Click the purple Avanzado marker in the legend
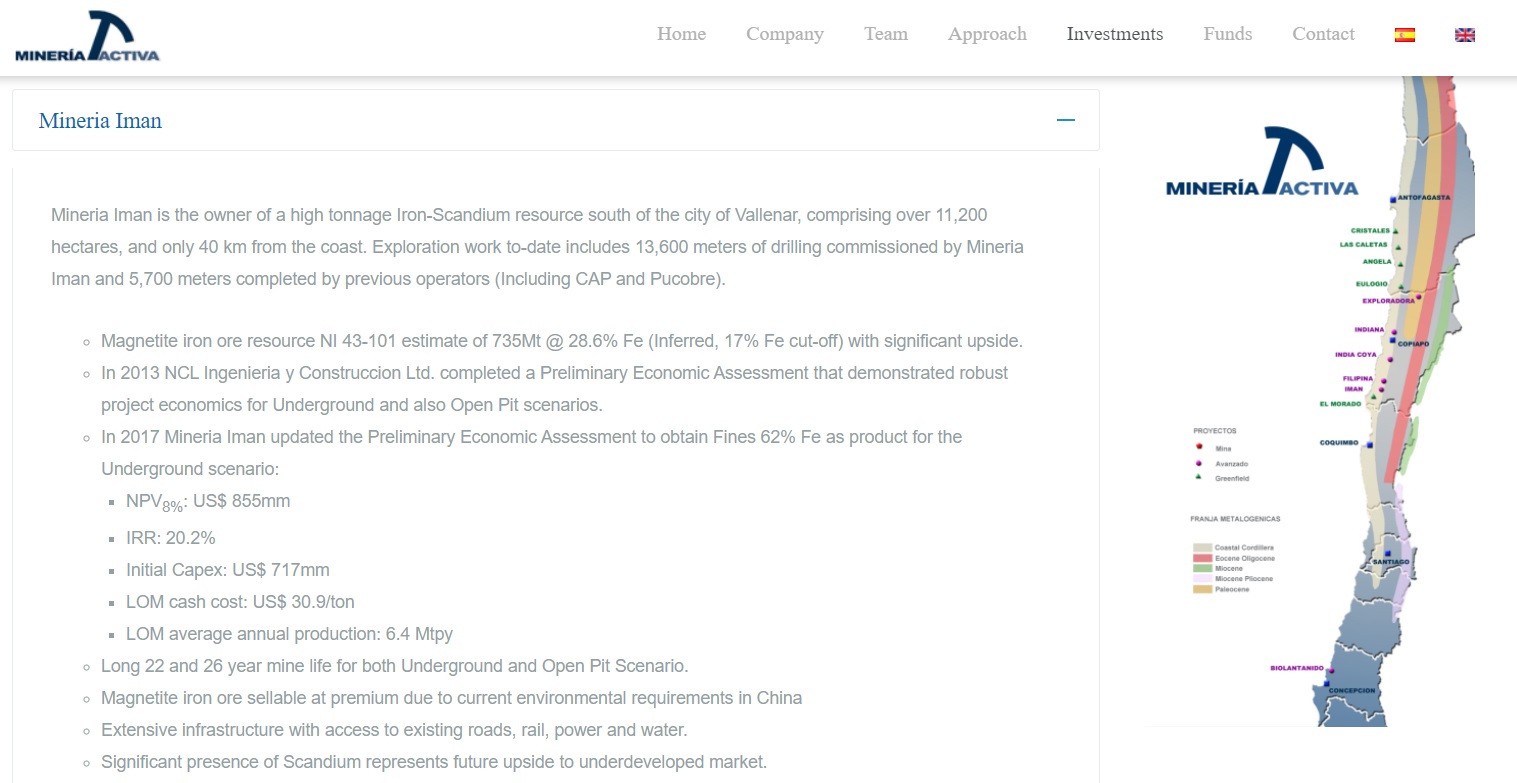Image resolution: width=1517 pixels, height=783 pixels. [x=1198, y=463]
